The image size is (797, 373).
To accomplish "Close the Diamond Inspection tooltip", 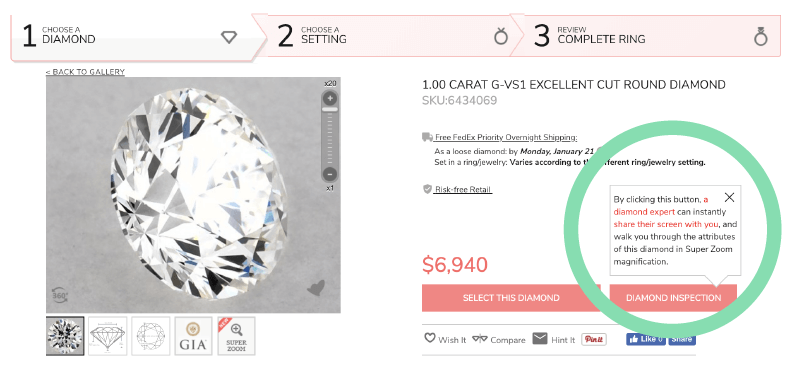I will 729,198.
